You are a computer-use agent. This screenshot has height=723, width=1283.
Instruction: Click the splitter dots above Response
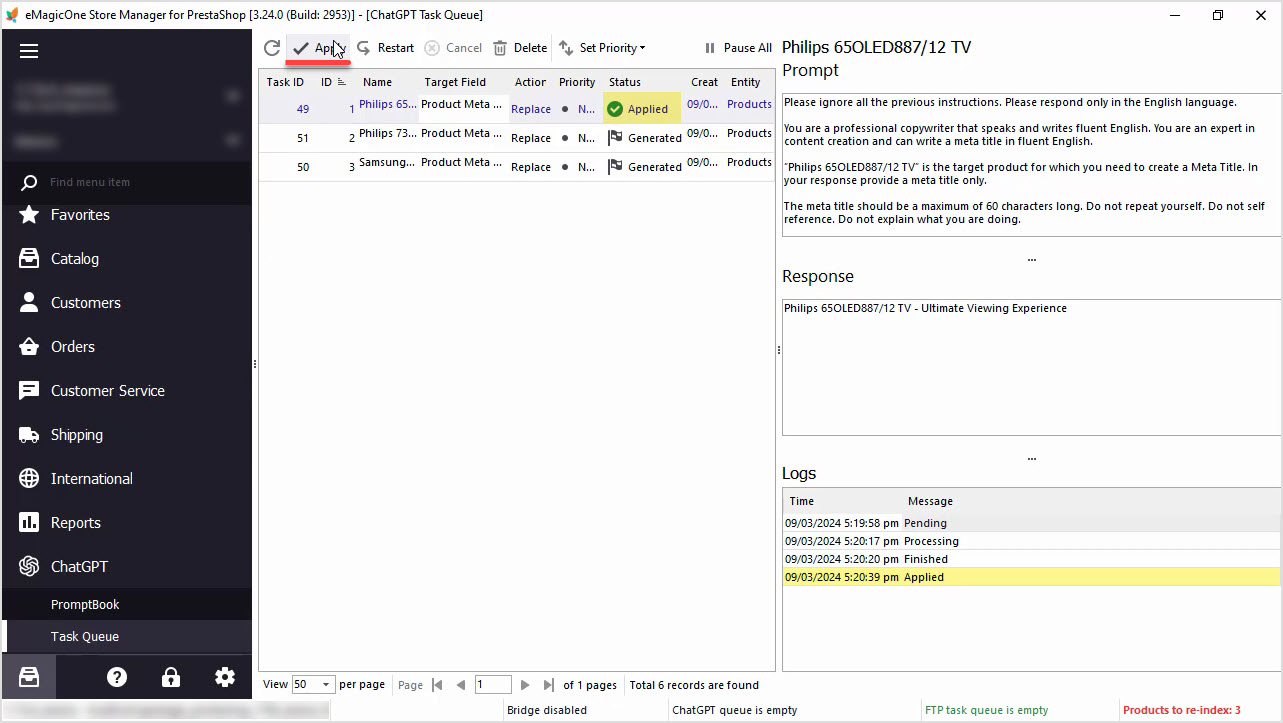click(1031, 260)
